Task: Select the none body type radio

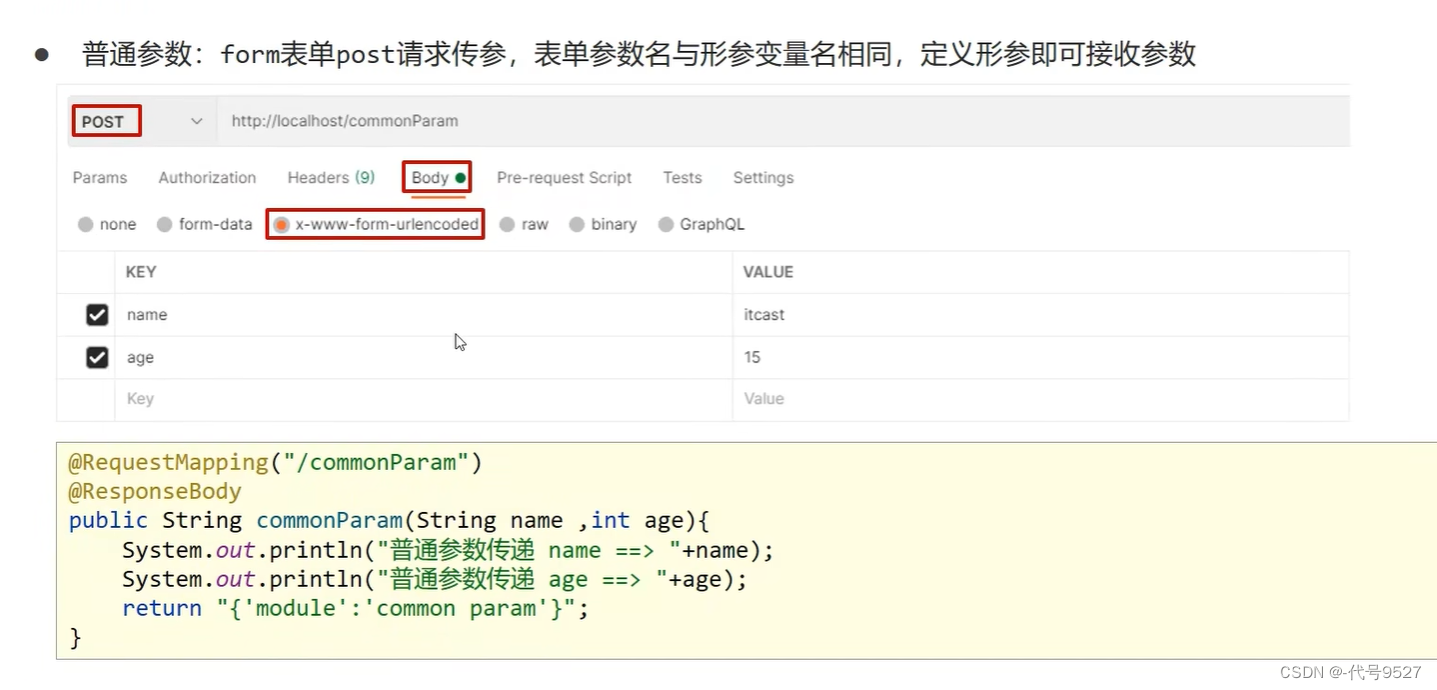Action: point(86,225)
